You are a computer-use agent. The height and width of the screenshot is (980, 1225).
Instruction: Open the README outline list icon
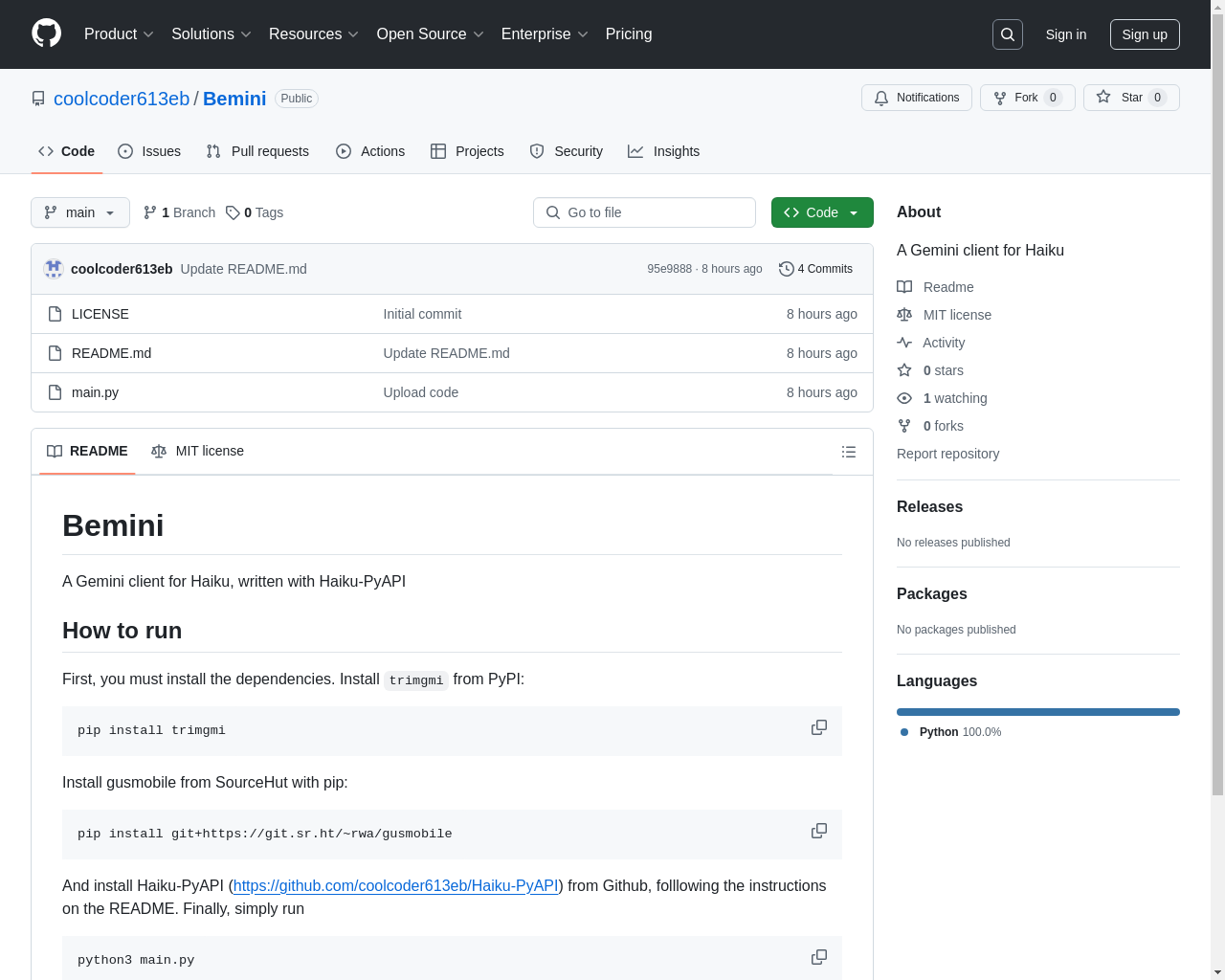[849, 452]
